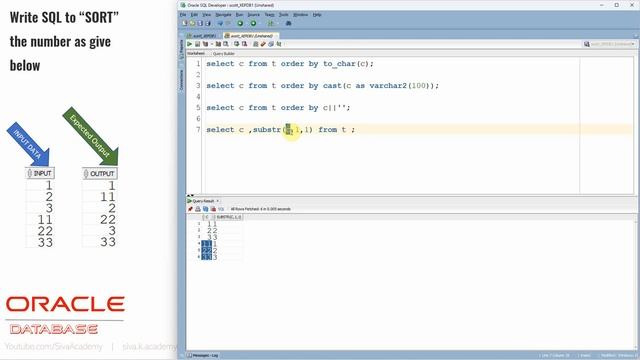640x360 pixels.
Task: Click the Run Script icon in worksheet toolbar
Action: (x=198, y=44)
